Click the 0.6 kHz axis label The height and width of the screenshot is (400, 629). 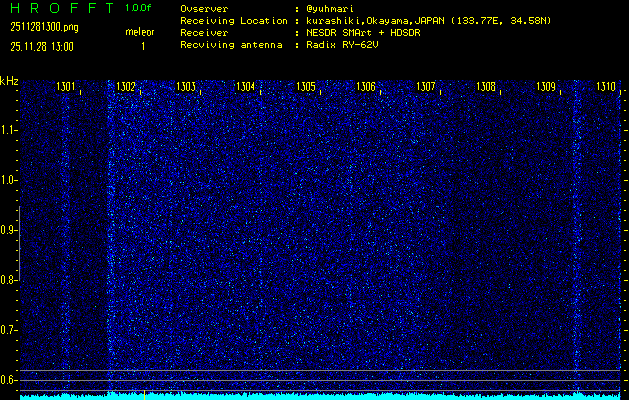(x=9, y=379)
